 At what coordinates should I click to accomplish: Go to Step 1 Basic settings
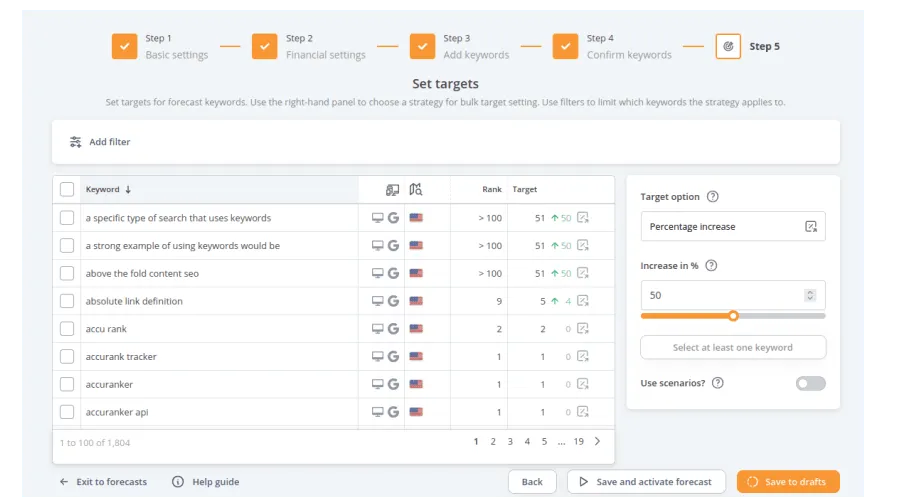point(125,46)
